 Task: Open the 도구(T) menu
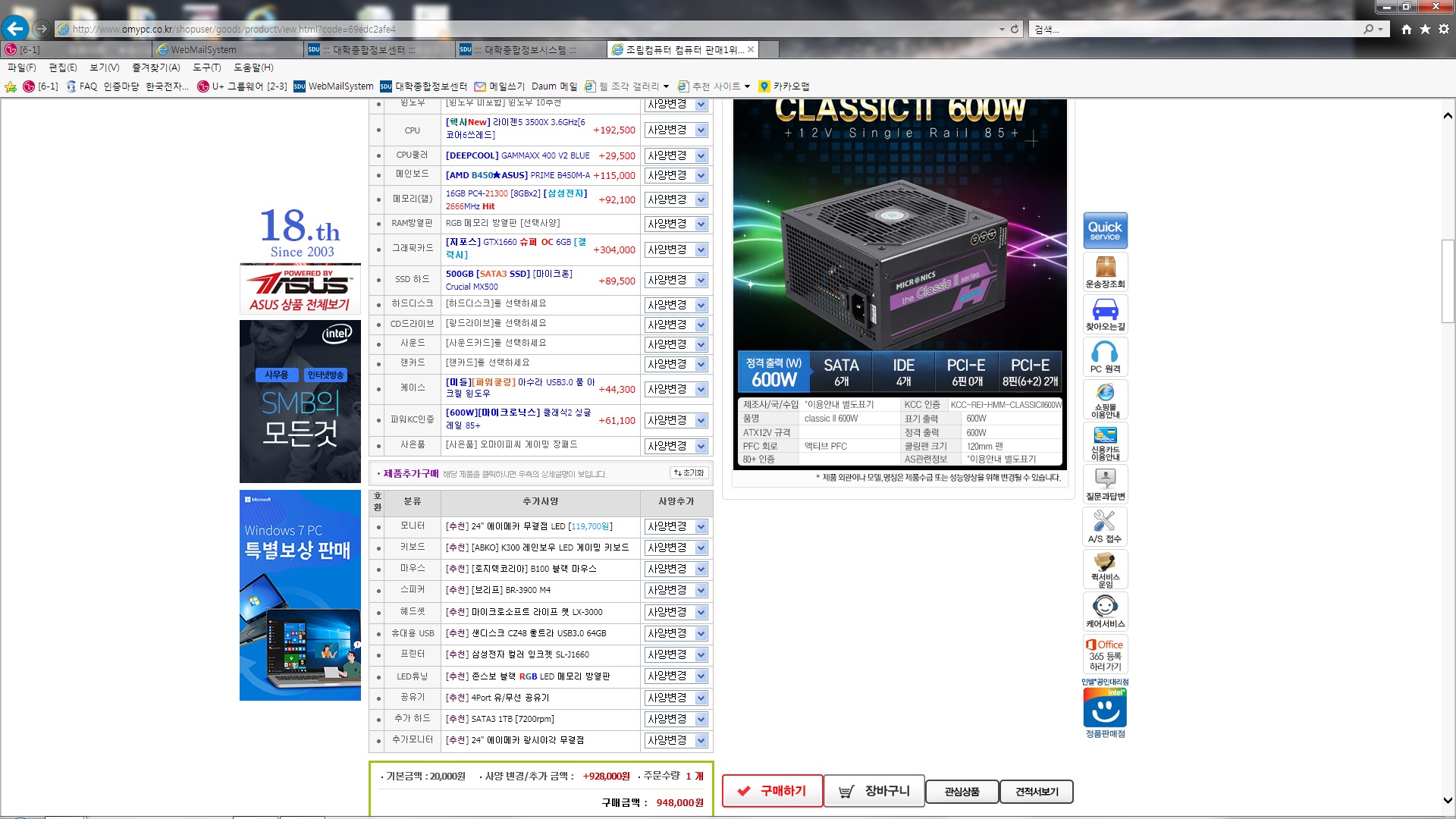(206, 67)
